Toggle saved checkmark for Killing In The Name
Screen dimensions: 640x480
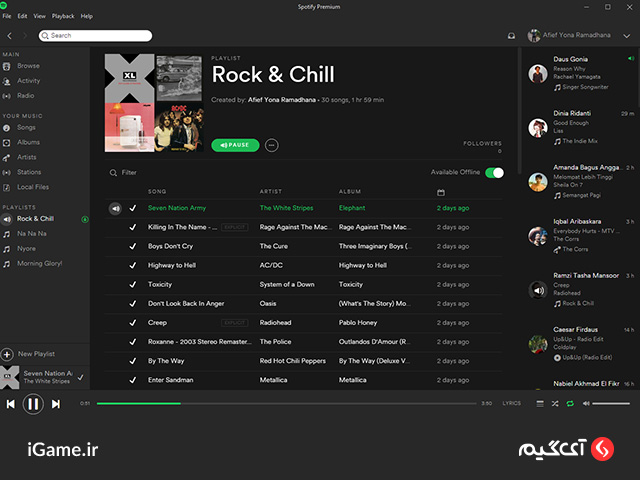tap(133, 227)
